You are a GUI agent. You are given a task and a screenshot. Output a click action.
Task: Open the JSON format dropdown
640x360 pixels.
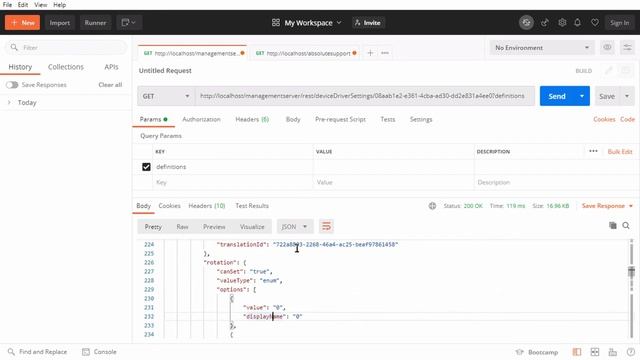[294, 227]
